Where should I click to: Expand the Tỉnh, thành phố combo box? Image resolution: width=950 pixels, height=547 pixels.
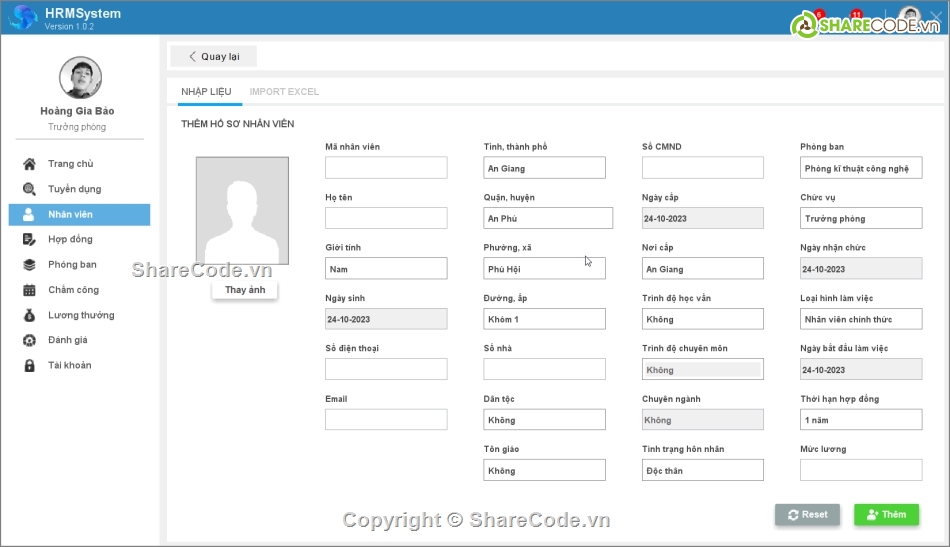tap(544, 168)
